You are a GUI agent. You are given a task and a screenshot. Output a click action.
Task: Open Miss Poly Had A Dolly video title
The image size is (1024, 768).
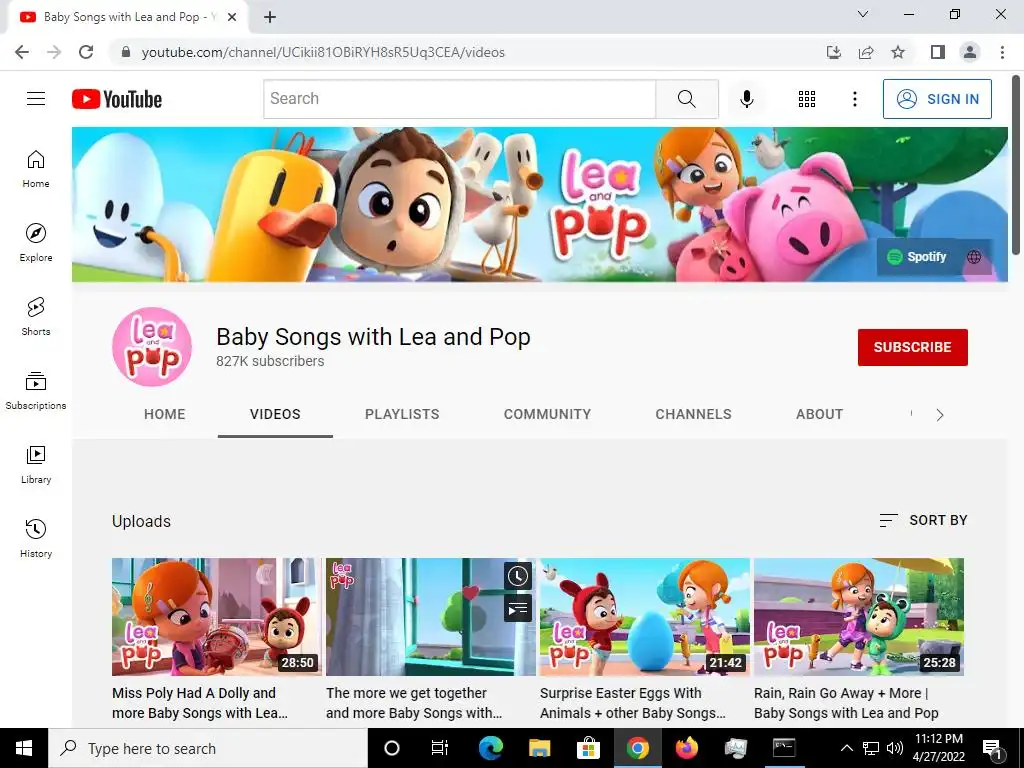pyautogui.click(x=200, y=703)
